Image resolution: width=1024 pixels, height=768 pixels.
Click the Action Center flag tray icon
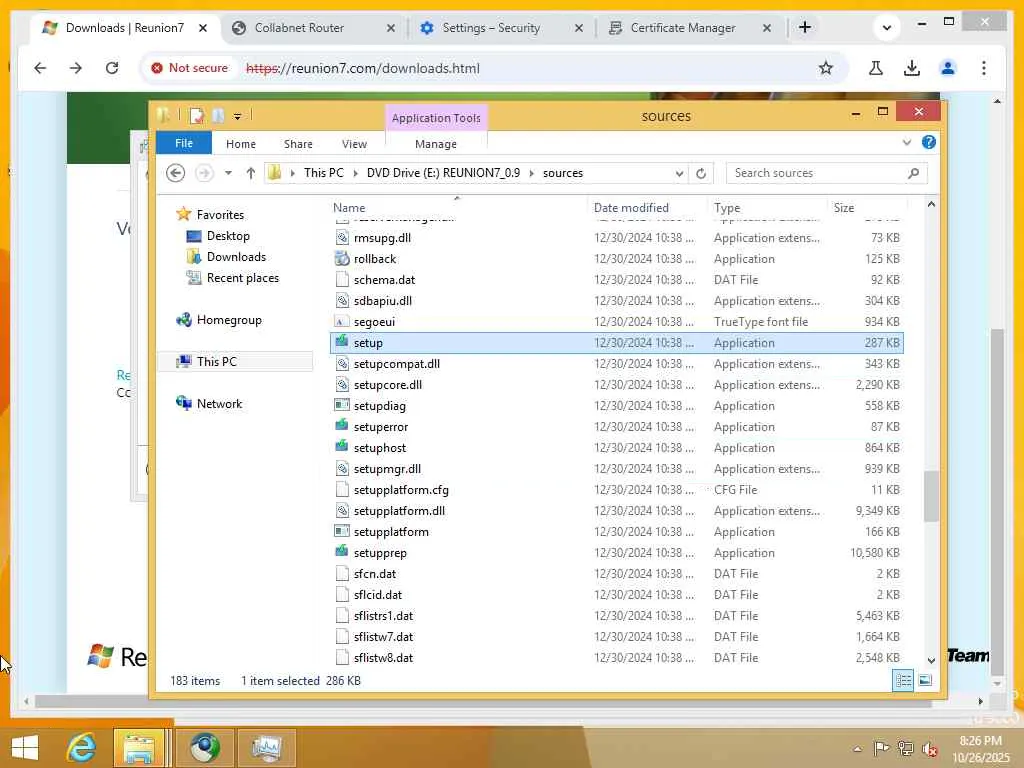pos(881,748)
